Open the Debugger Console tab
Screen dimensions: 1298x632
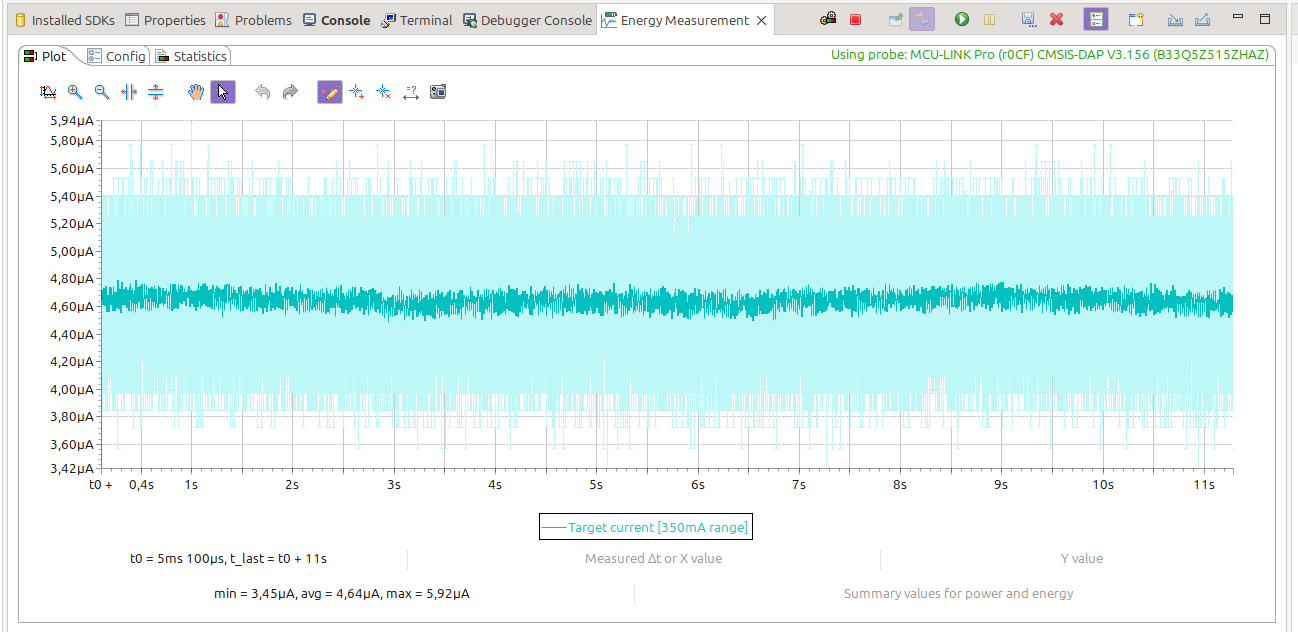(x=528, y=20)
